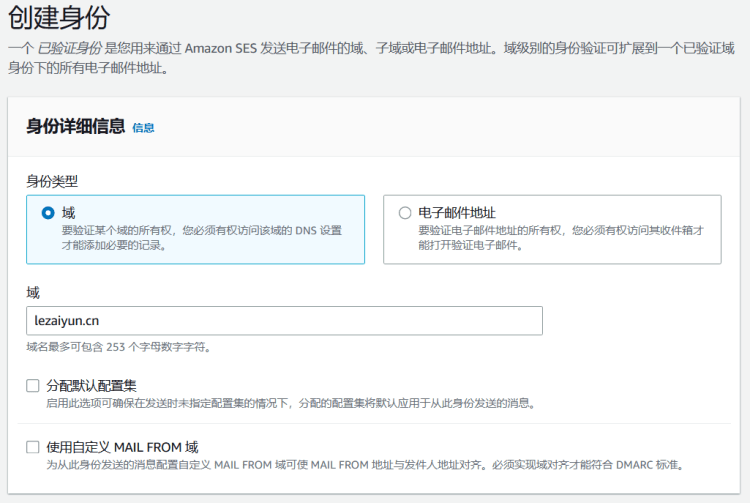This screenshot has width=750, height=503.
Task: Click the italic 已验证身份 term in description
Action: [69, 49]
